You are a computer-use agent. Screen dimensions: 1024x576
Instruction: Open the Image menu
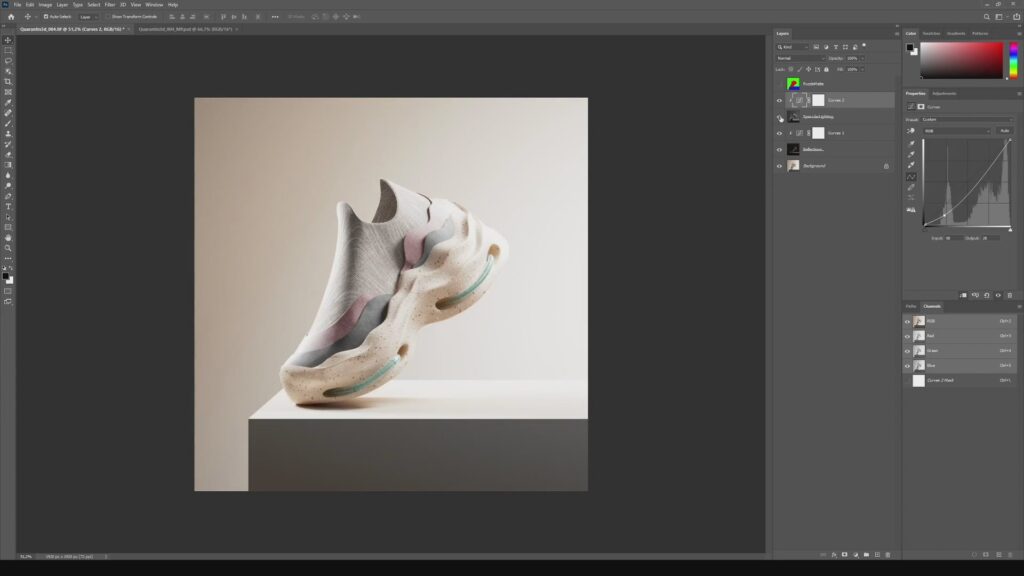[x=45, y=5]
